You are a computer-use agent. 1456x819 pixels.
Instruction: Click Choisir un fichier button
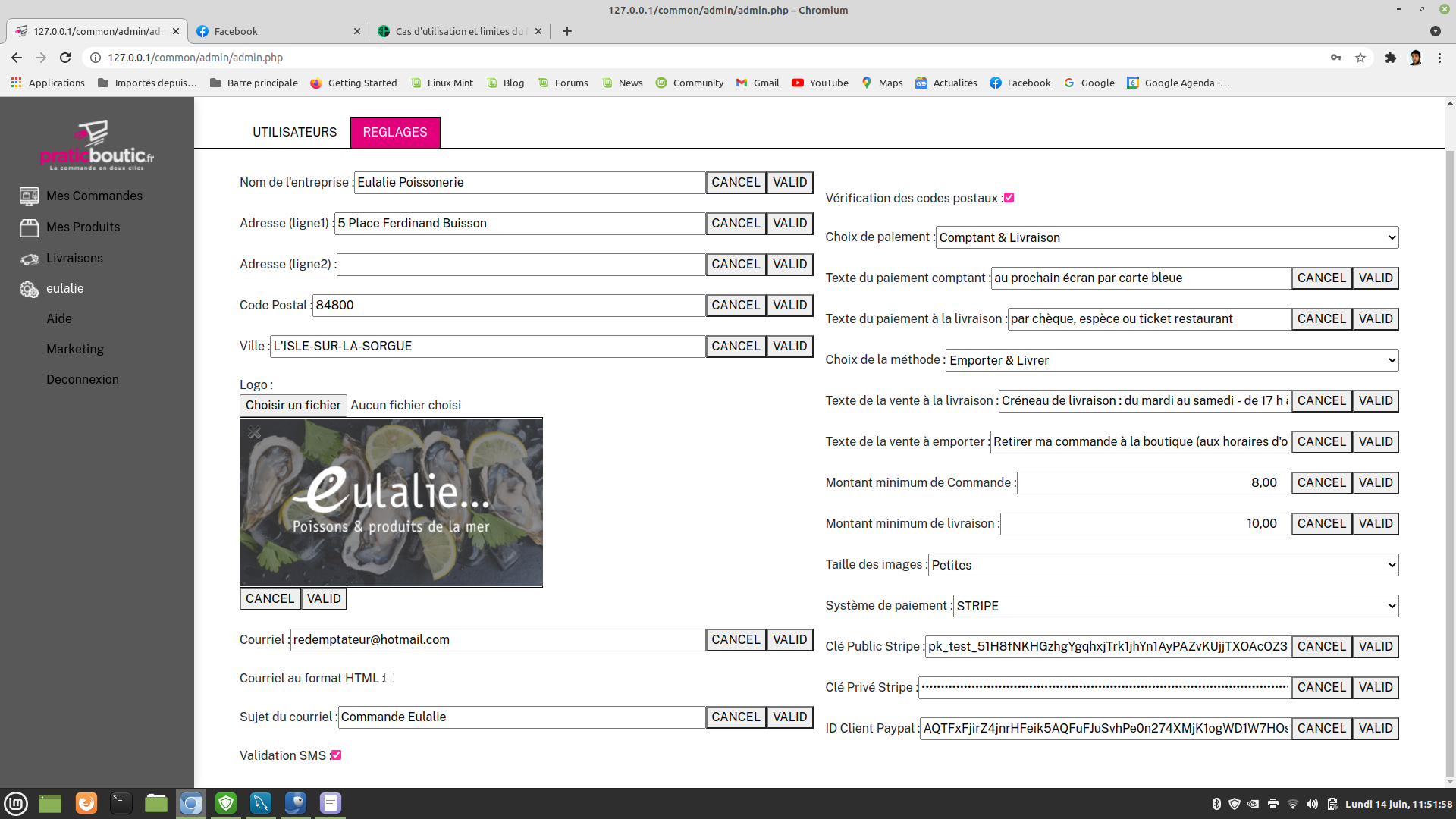(293, 406)
